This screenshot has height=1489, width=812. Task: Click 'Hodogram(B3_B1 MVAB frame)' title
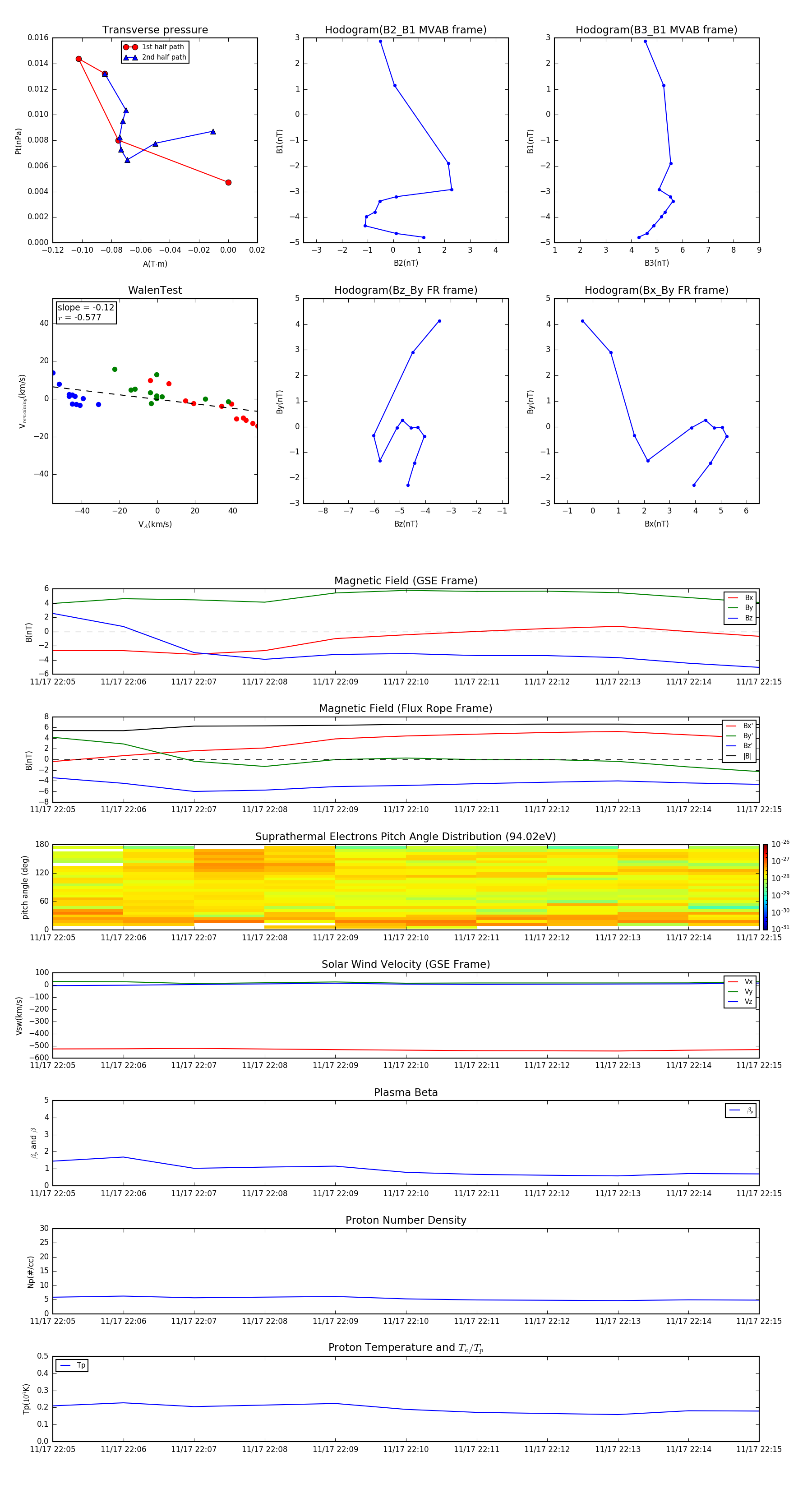point(656,30)
